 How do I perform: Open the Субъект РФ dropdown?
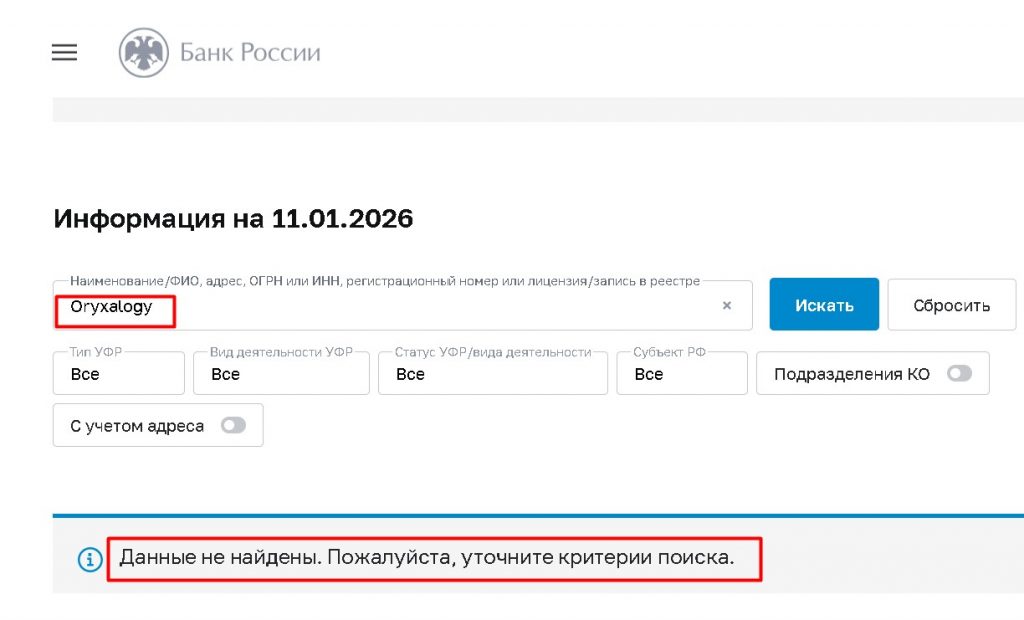point(681,373)
